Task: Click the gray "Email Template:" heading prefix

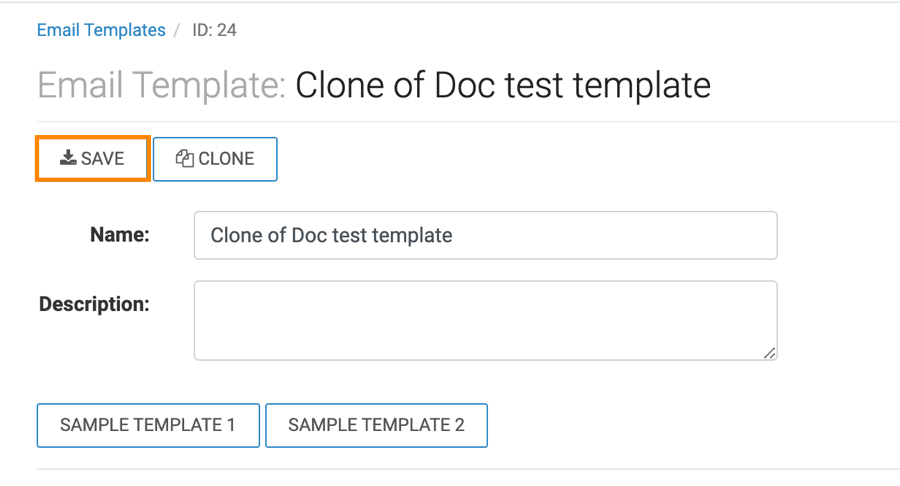Action: 162,85
